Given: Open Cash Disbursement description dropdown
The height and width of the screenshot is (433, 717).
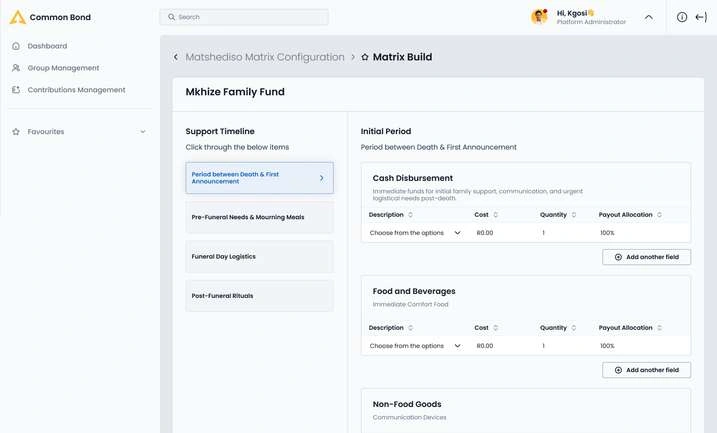Looking at the screenshot, I should 415,233.
